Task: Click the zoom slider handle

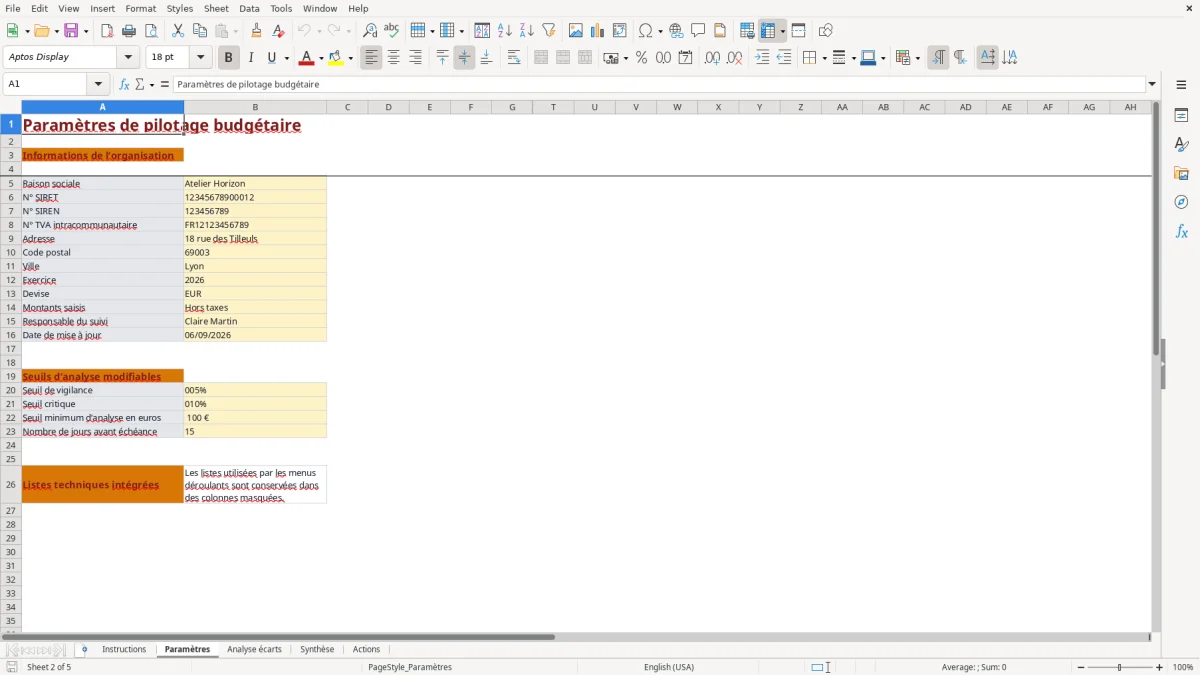Action: (1120, 667)
